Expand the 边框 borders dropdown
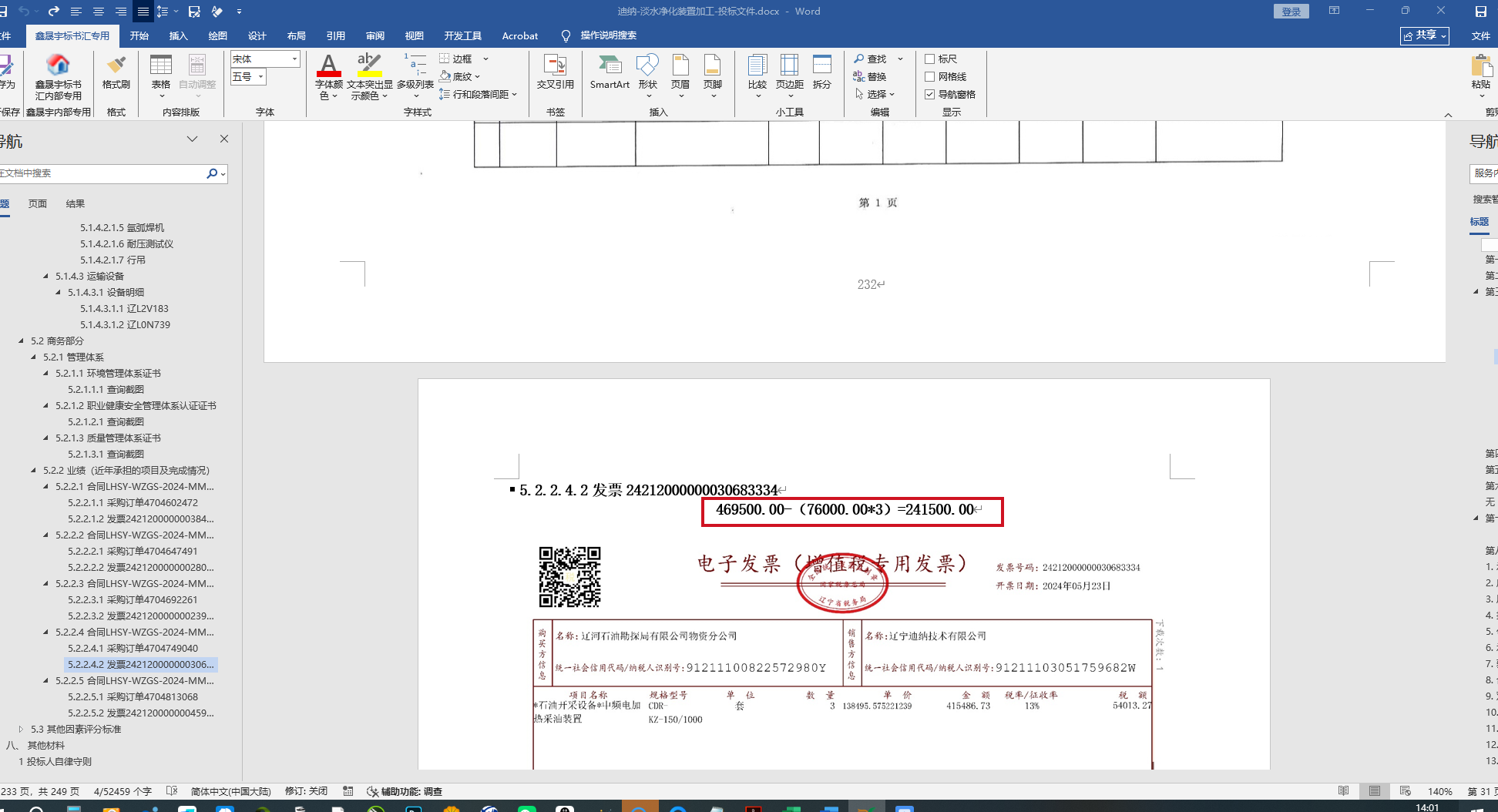This screenshot has width=1498, height=812. [485, 59]
